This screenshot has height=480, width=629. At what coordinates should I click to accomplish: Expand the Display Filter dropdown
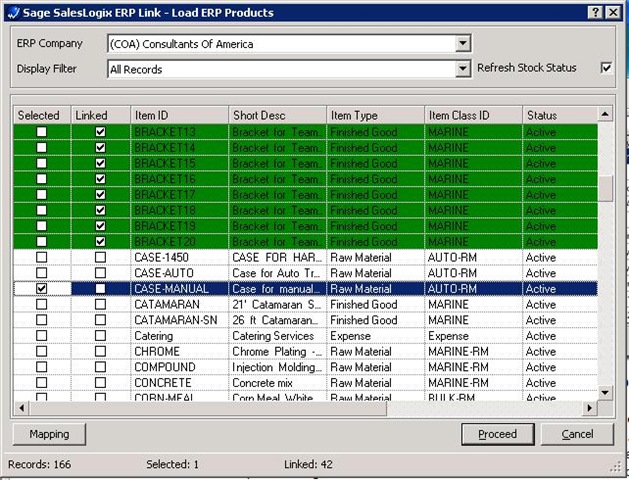coord(461,69)
